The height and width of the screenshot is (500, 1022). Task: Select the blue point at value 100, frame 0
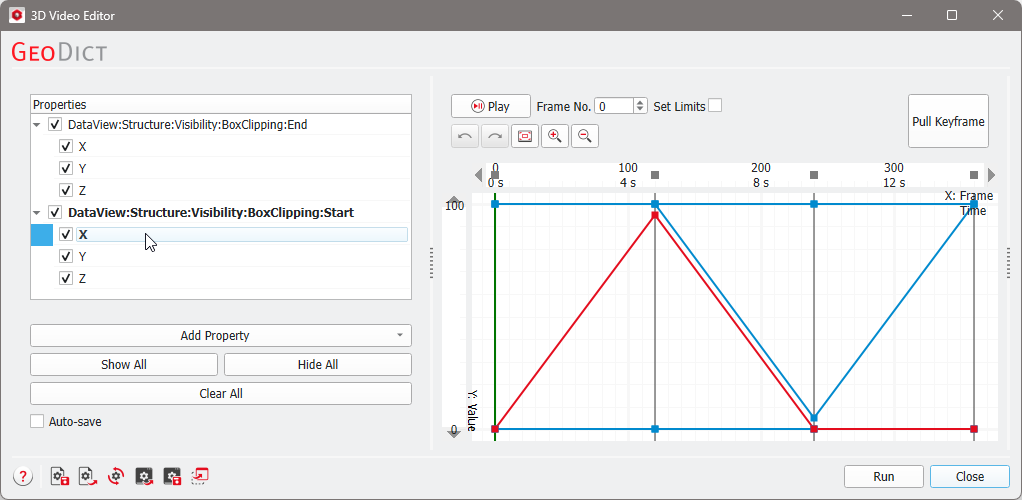[x=495, y=204]
